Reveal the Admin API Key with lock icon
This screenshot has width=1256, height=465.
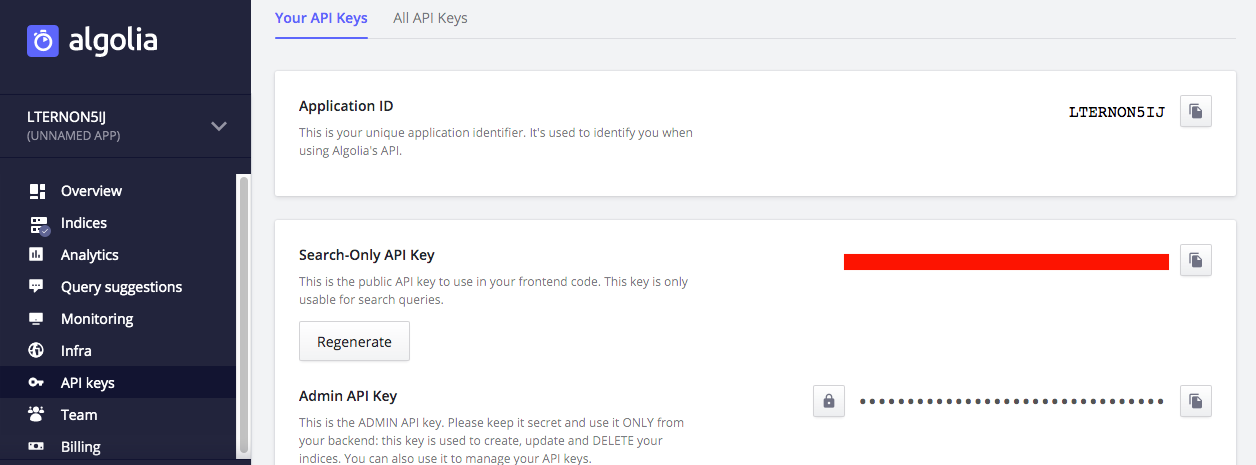829,401
